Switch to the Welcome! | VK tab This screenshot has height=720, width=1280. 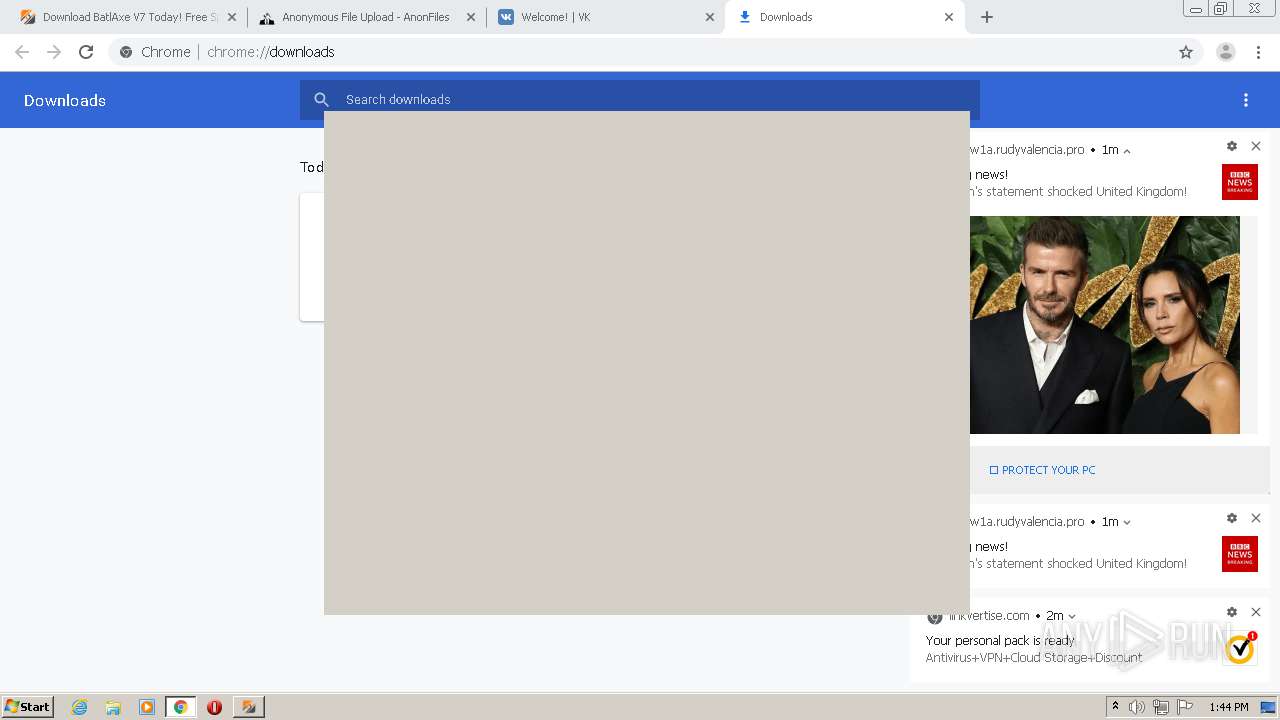[x=605, y=17]
